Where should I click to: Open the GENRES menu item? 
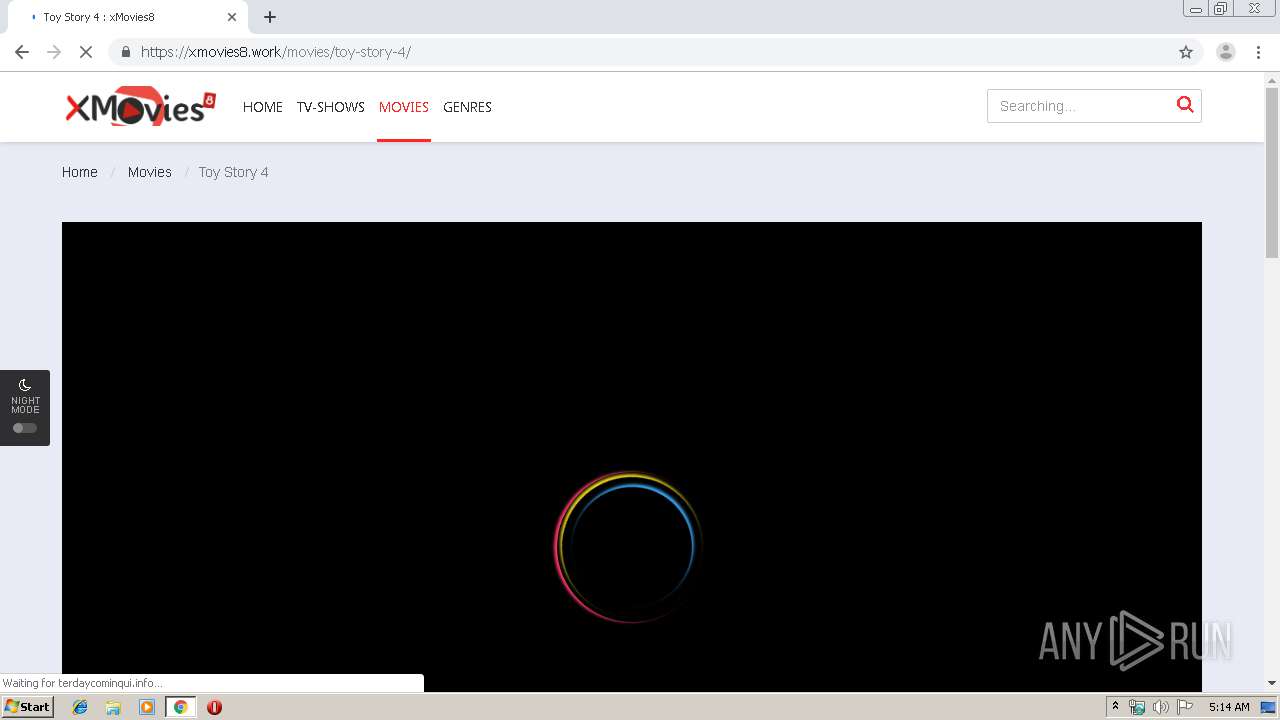coord(467,107)
